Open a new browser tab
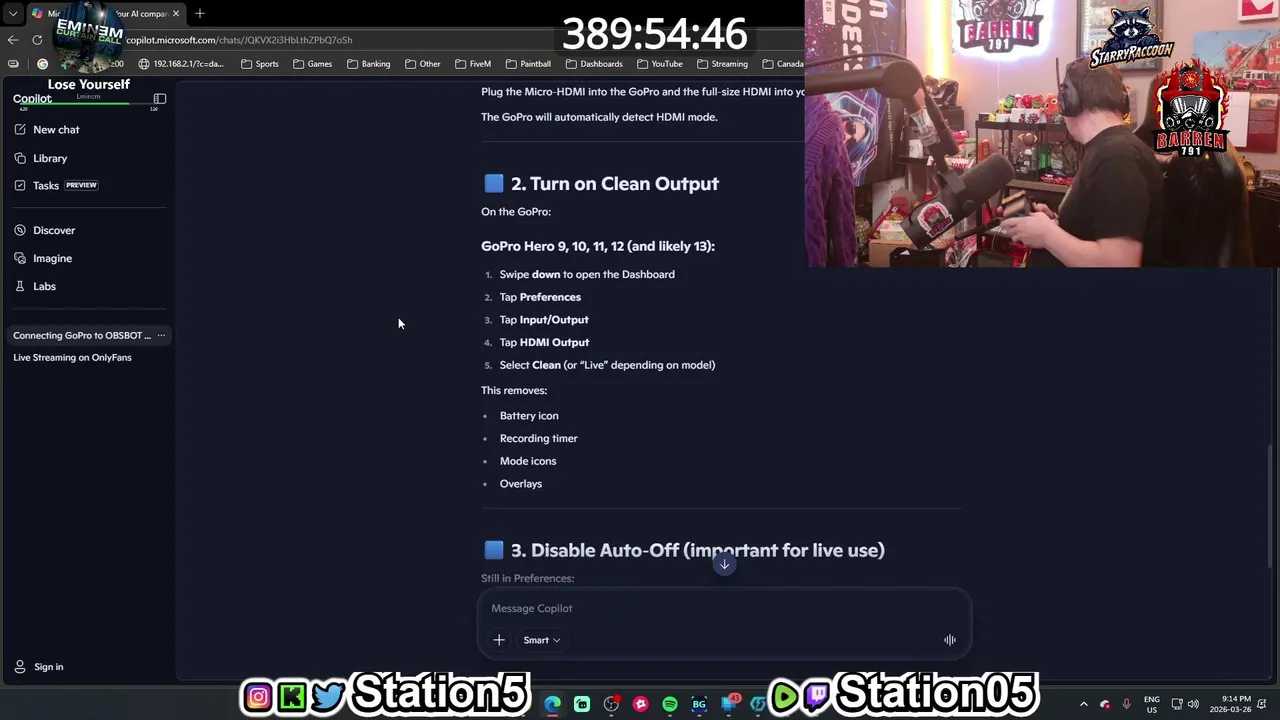 (x=199, y=13)
